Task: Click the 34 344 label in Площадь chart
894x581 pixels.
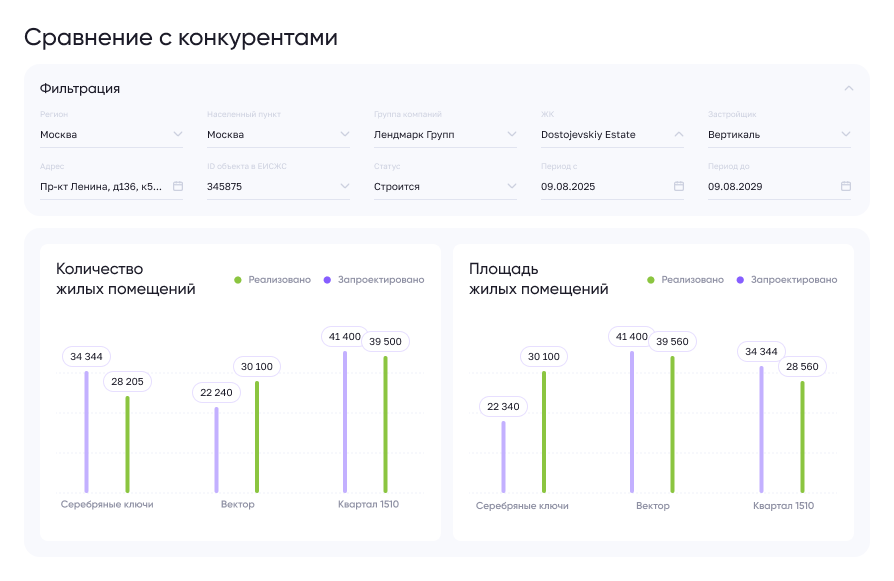Action: (x=761, y=351)
